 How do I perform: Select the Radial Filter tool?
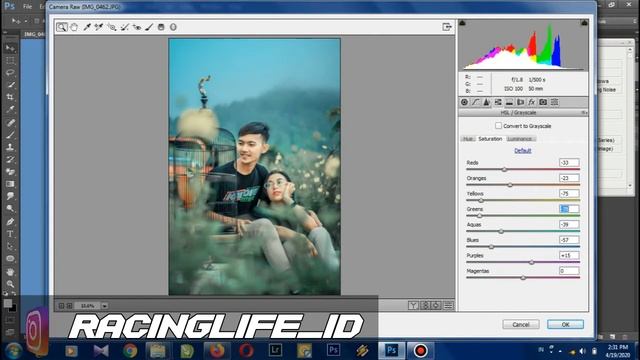click(x=173, y=27)
